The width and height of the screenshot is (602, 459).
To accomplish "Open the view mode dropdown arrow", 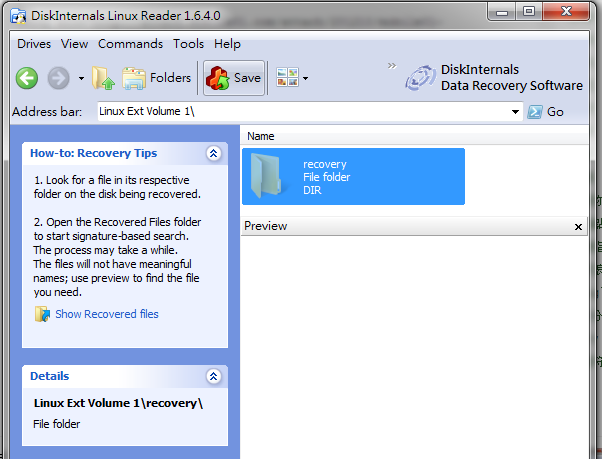I will click(x=305, y=78).
